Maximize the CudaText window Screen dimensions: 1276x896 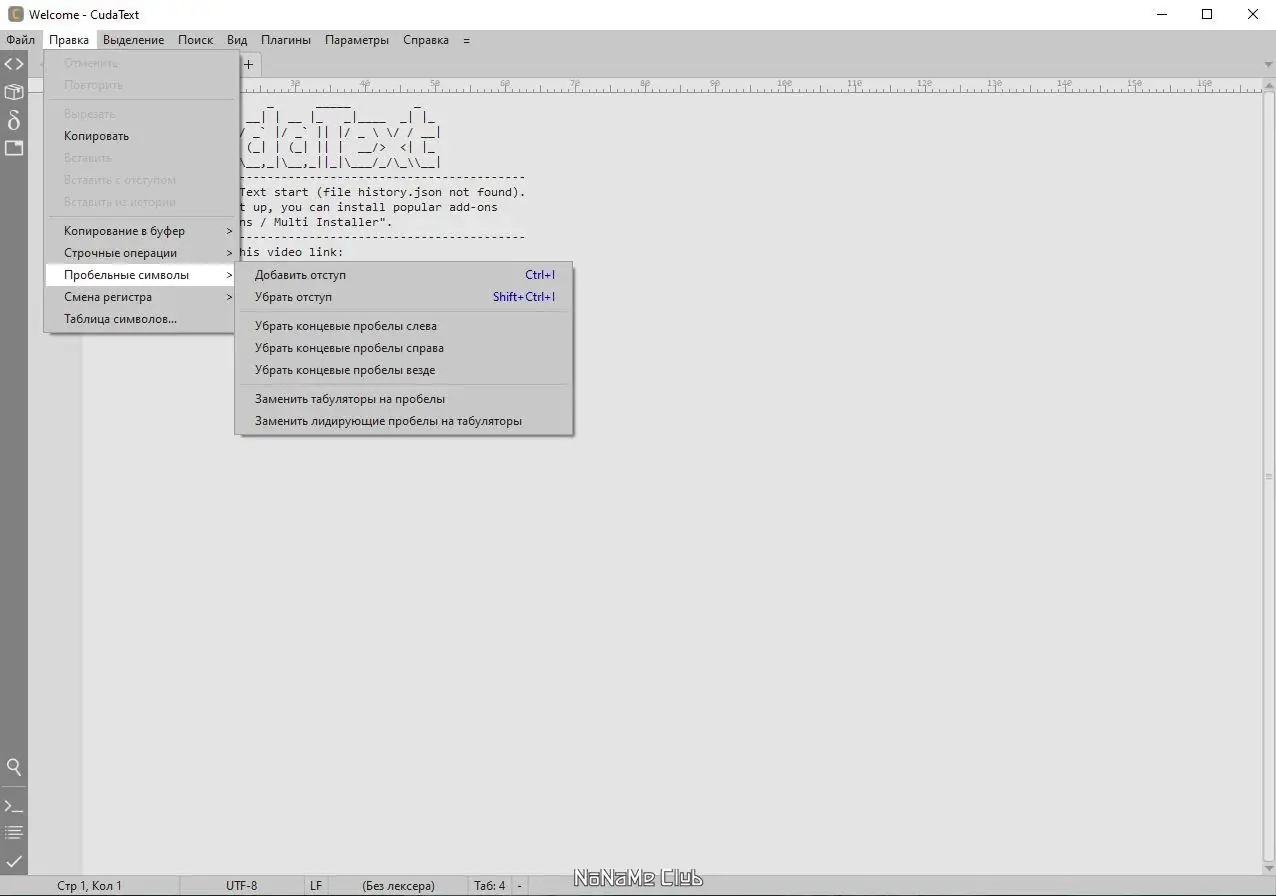[1207, 14]
